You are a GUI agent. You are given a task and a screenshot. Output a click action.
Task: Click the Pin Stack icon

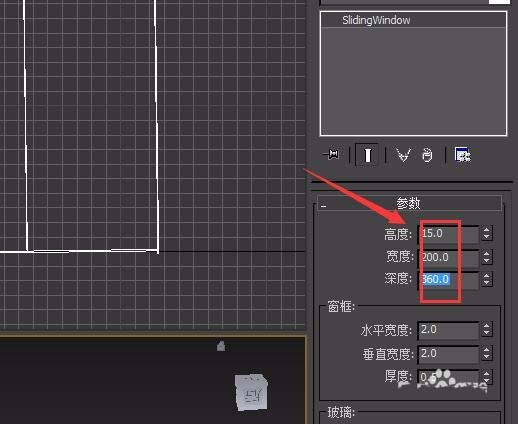pyautogui.click(x=331, y=155)
